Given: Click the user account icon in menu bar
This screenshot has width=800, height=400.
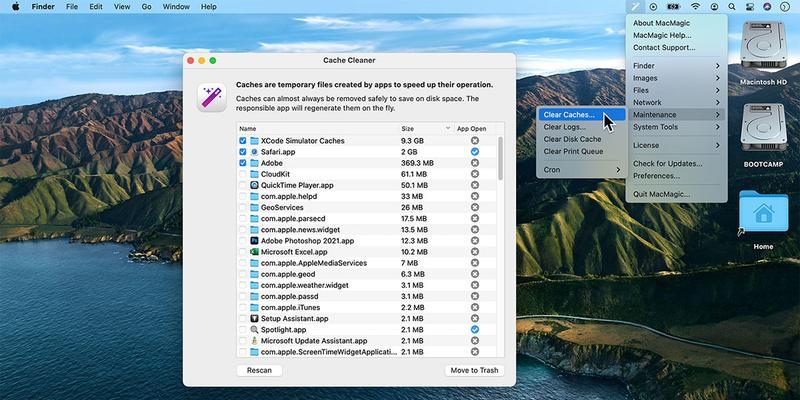Looking at the screenshot, I should (x=714, y=7).
